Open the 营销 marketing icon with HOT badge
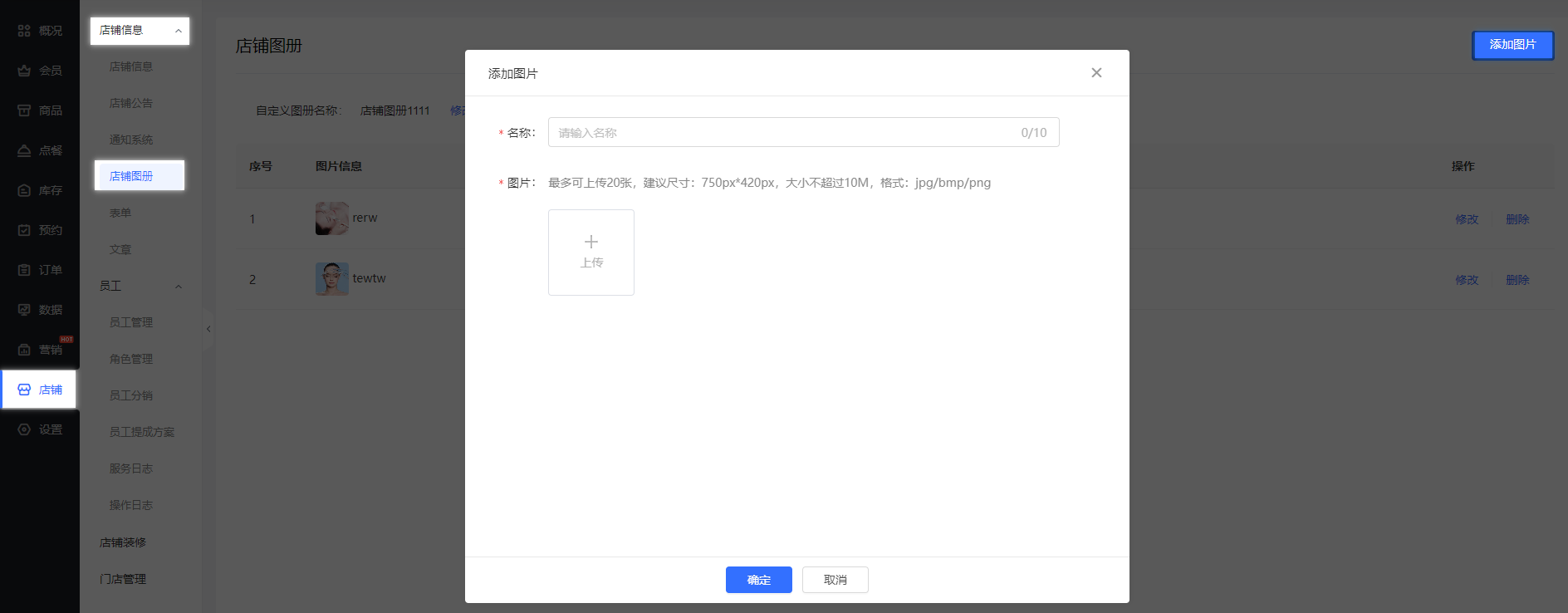The image size is (1568, 613). [x=24, y=350]
